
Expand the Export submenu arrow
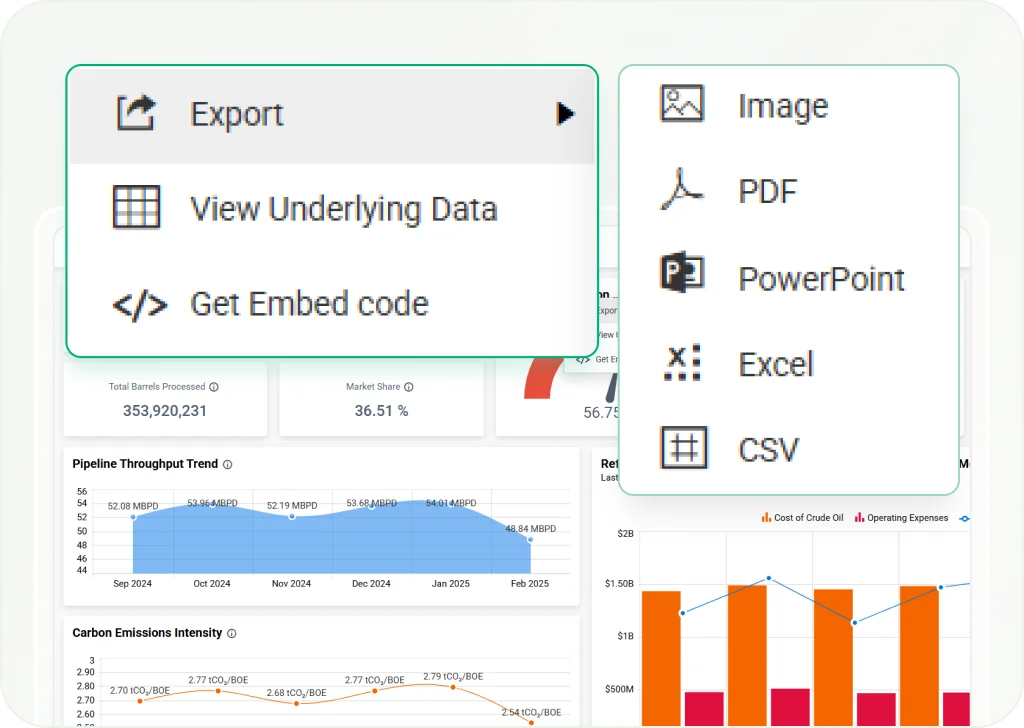tap(566, 114)
